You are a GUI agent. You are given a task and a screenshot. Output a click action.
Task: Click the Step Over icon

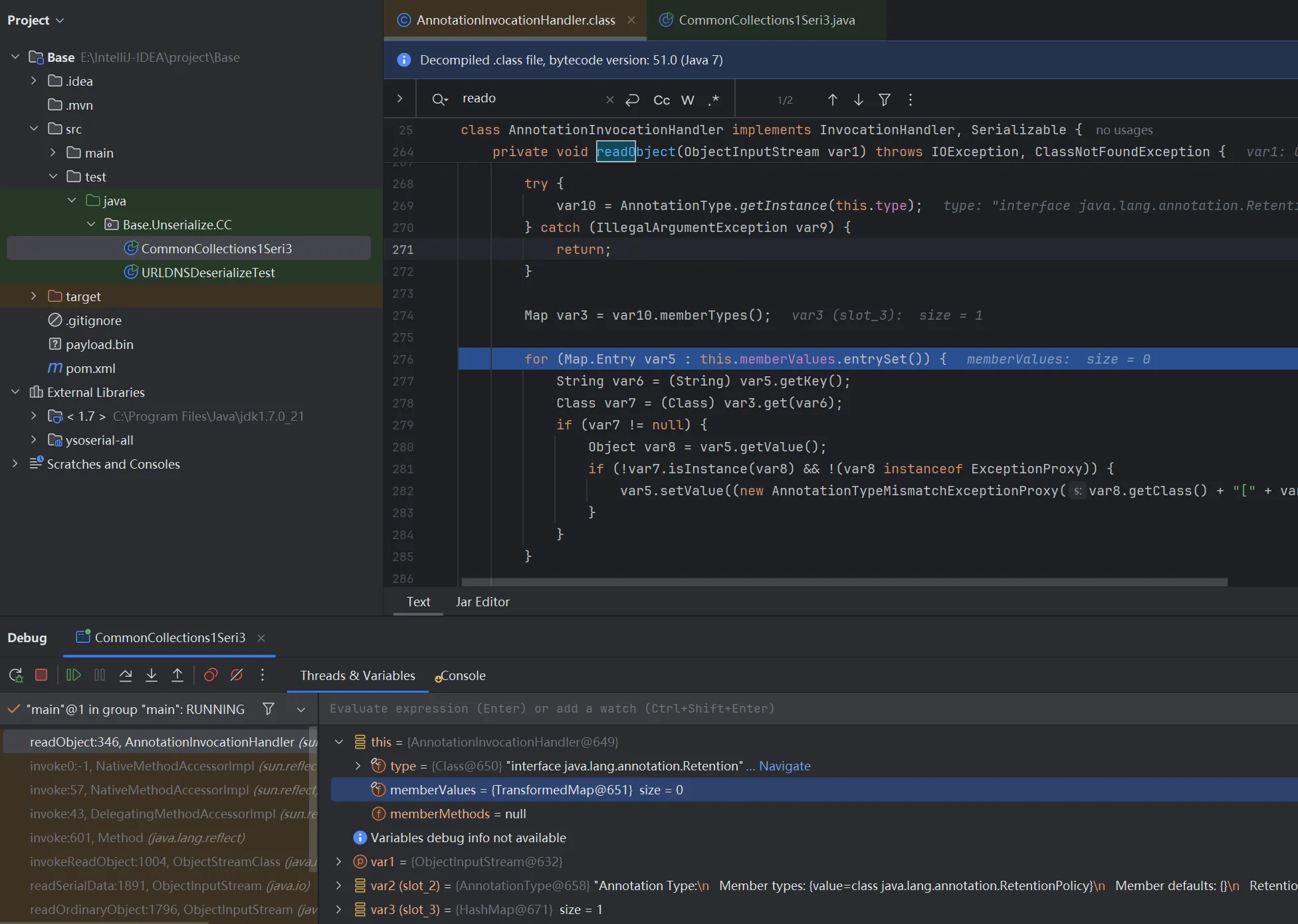tap(126, 675)
